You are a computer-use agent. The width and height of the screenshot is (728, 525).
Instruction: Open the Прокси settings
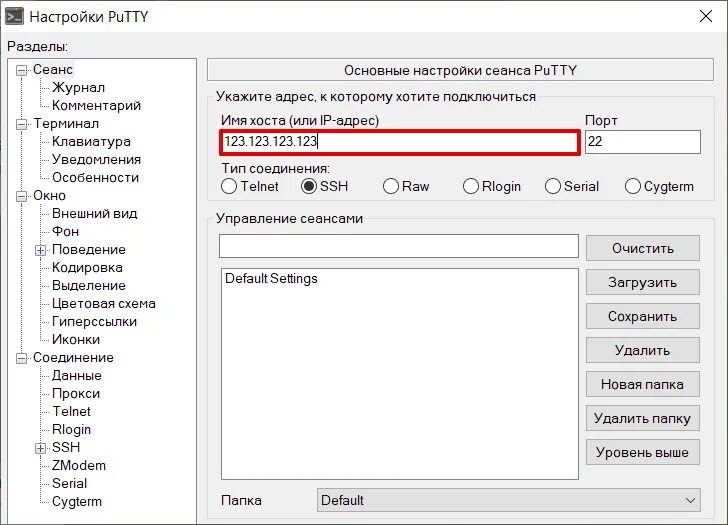coord(76,394)
